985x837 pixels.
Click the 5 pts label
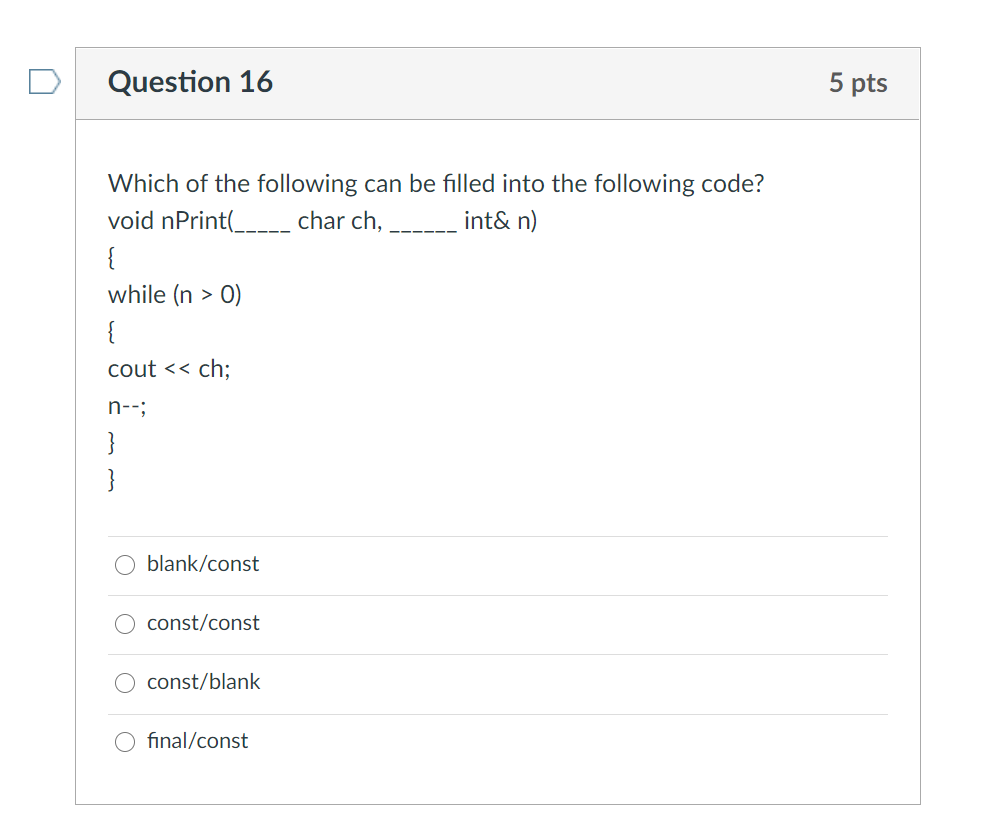858,83
